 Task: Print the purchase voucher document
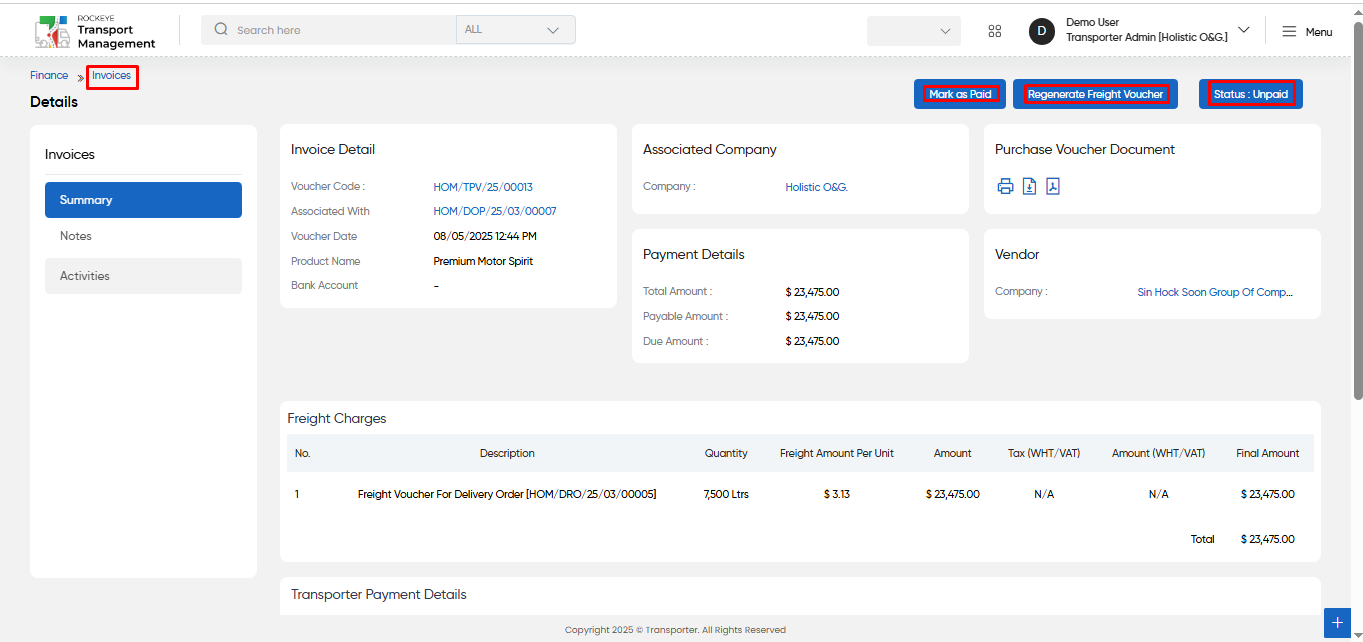[x=1005, y=186]
